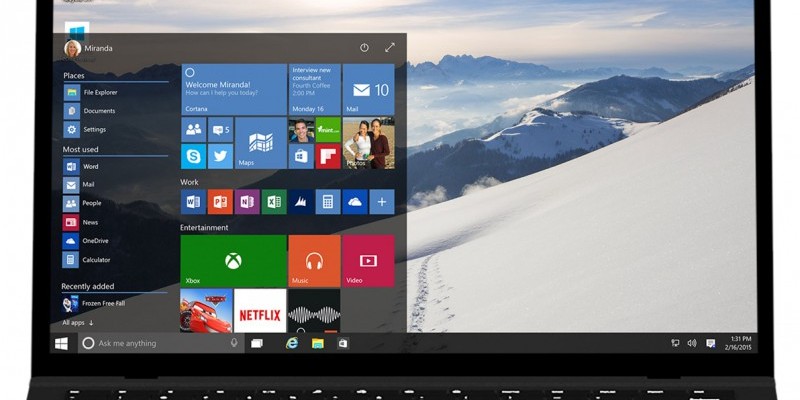Open the Store tile in the tile grid

tap(301, 156)
